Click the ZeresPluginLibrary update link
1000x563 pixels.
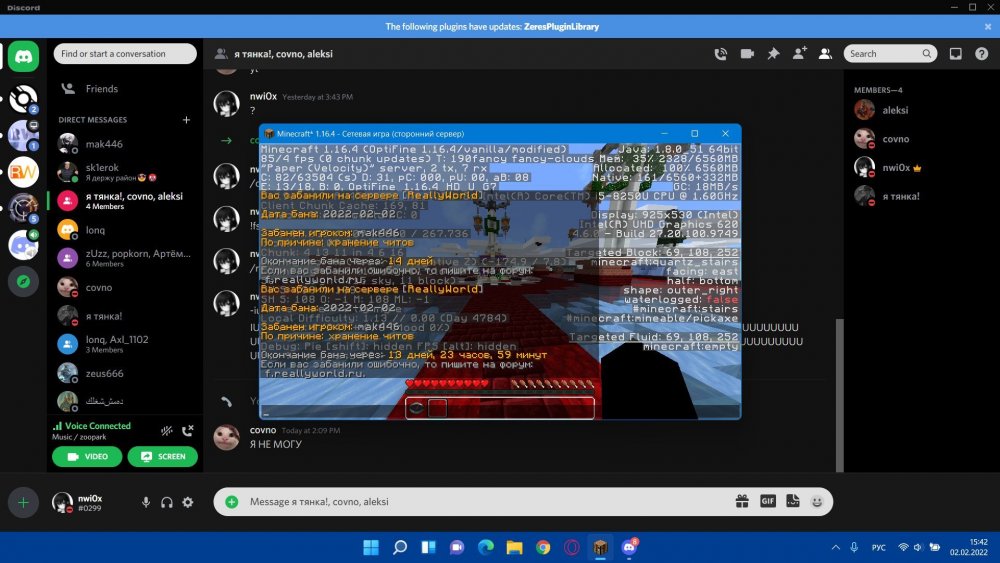click(561, 27)
